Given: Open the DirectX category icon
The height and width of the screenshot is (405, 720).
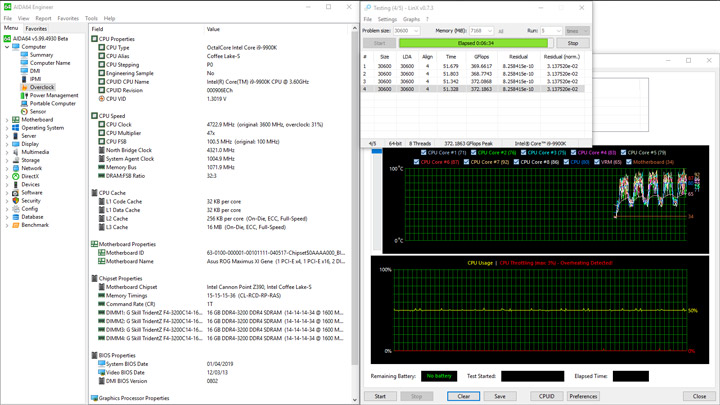Looking at the screenshot, I should click(15, 177).
